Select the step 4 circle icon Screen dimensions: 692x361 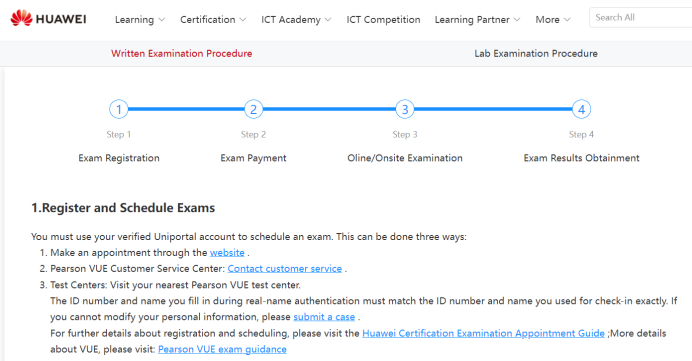[x=581, y=109]
